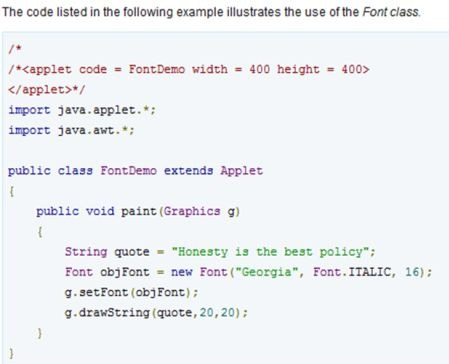The width and height of the screenshot is (449, 364).
Task: Click the 'Graphics' parameter type
Action: (x=192, y=211)
